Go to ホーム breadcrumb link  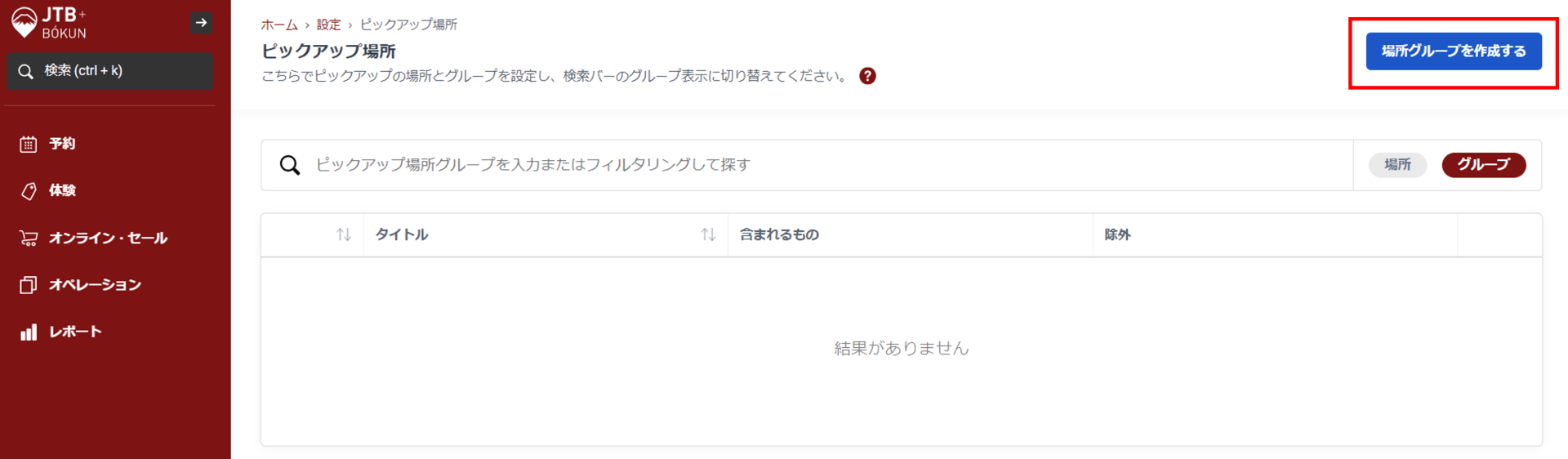(x=279, y=25)
